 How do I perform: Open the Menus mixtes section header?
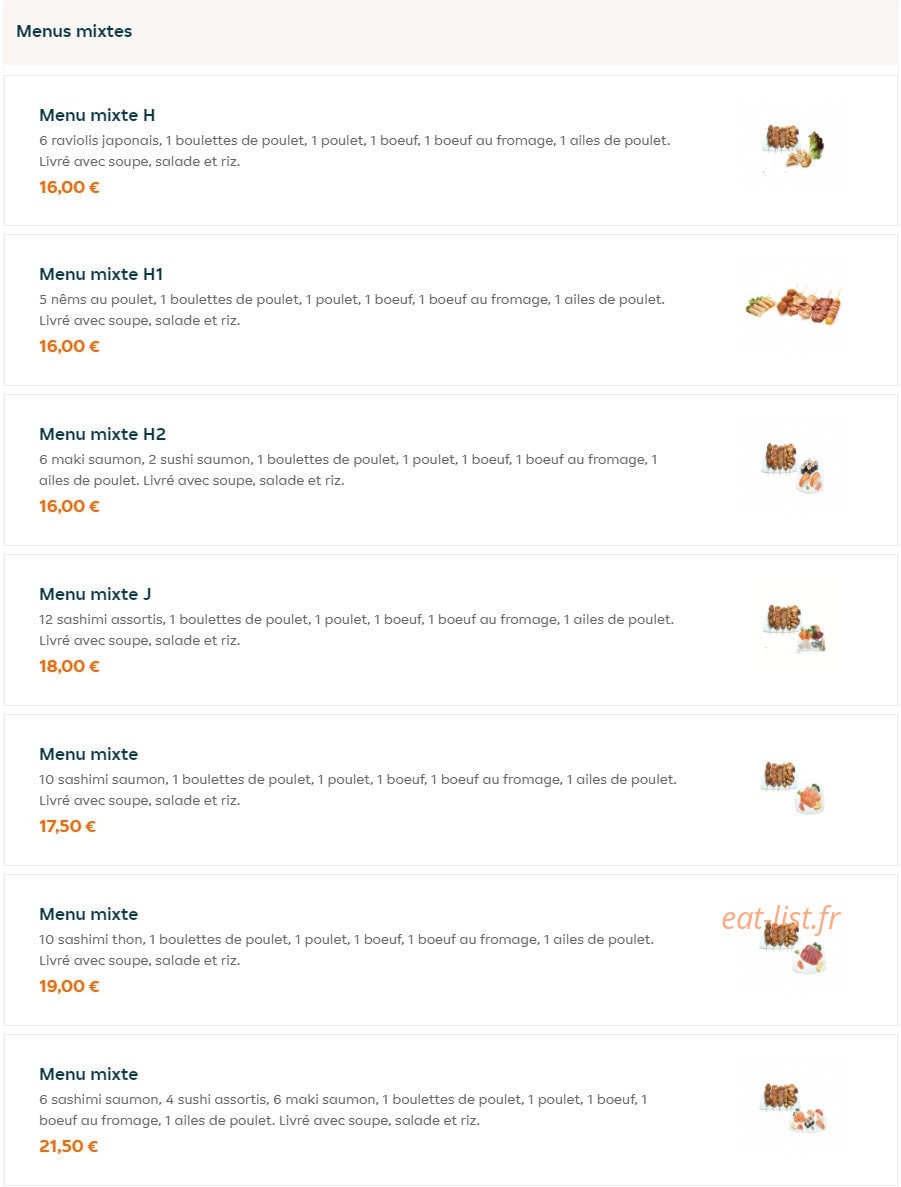pyautogui.click(x=74, y=31)
